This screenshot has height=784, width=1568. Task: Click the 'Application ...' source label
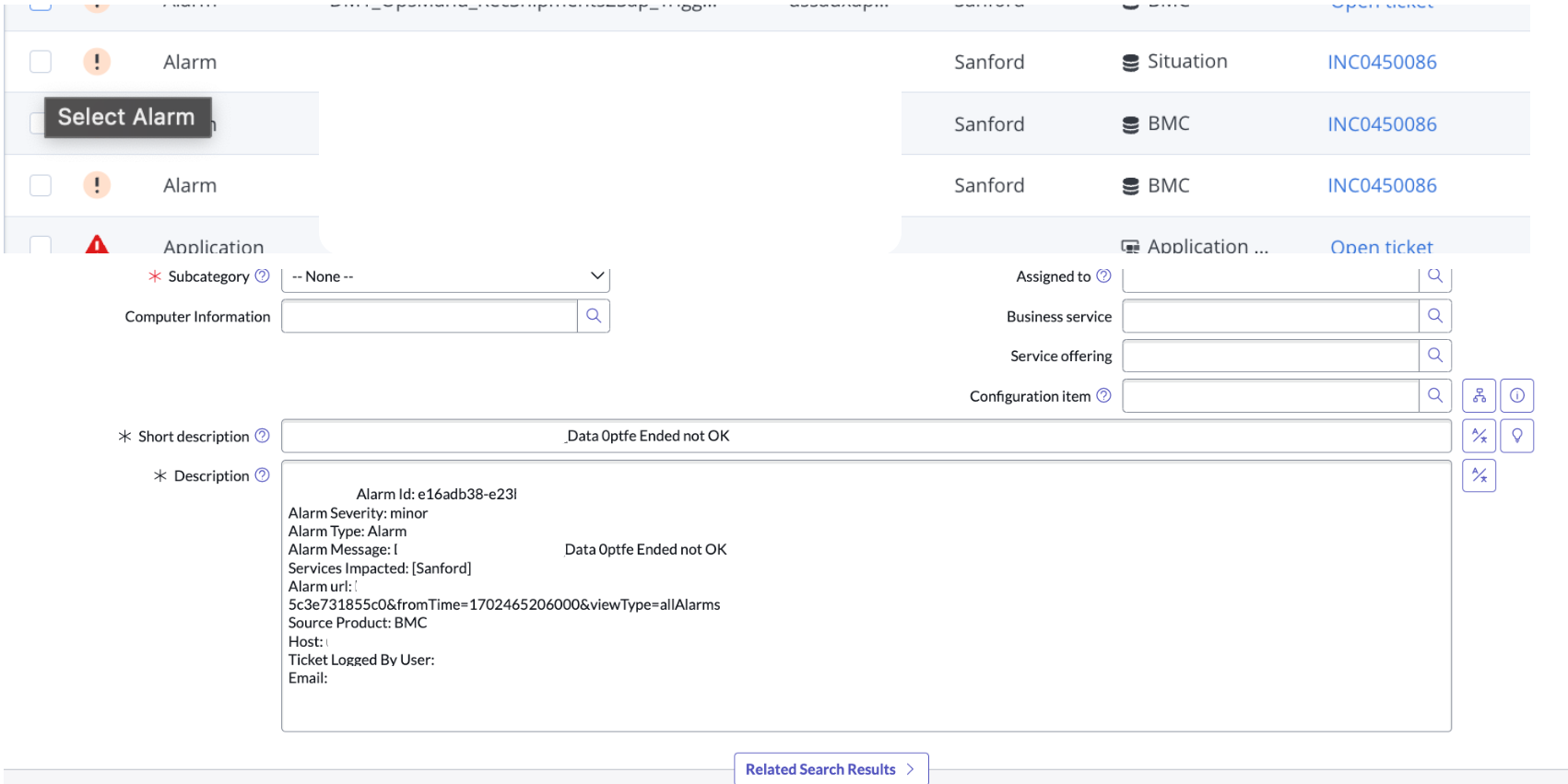point(1208,246)
